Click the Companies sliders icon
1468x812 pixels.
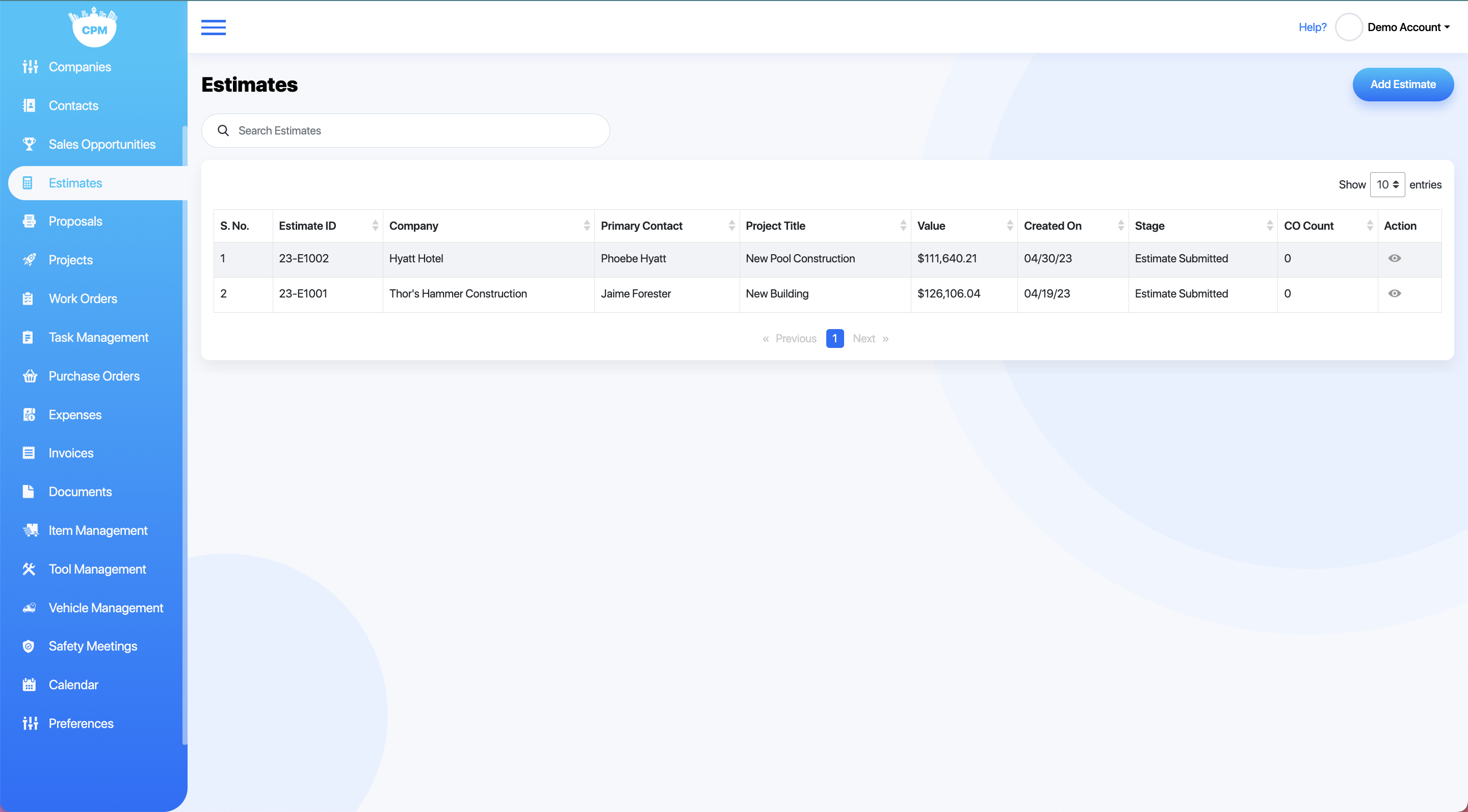[30, 67]
